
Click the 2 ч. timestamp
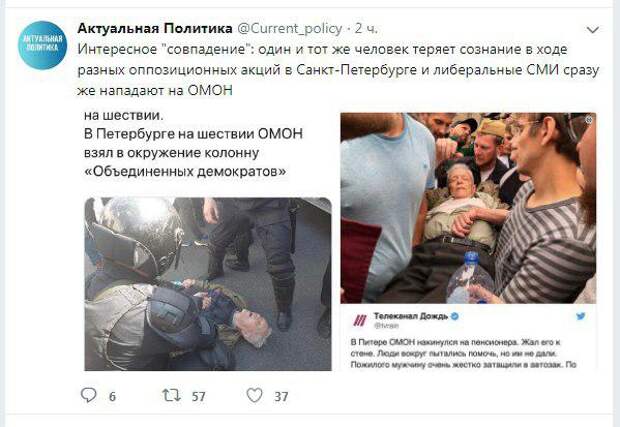tap(366, 28)
